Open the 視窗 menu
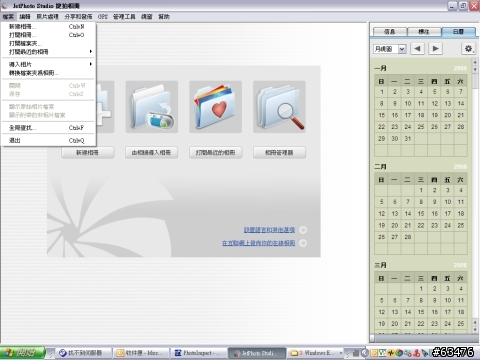This screenshot has width=480, height=360. pyautogui.click(x=146, y=17)
